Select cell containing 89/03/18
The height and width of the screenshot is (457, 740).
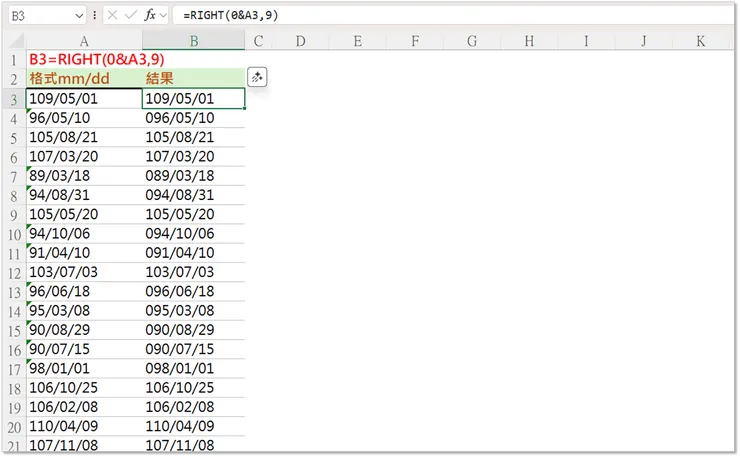(x=84, y=176)
